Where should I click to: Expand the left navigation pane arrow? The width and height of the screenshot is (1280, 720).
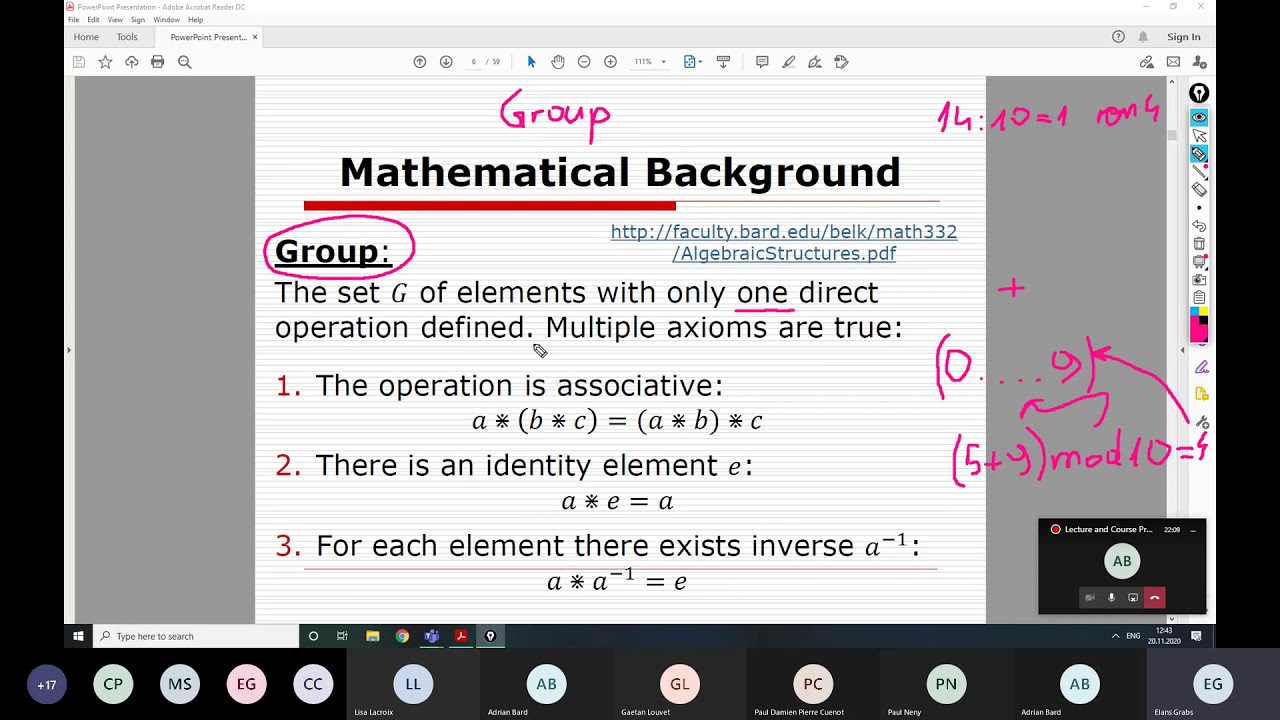(x=68, y=350)
